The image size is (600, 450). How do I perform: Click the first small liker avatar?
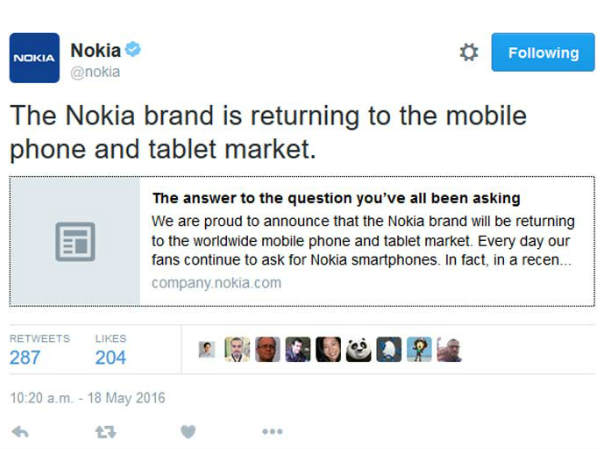point(207,350)
